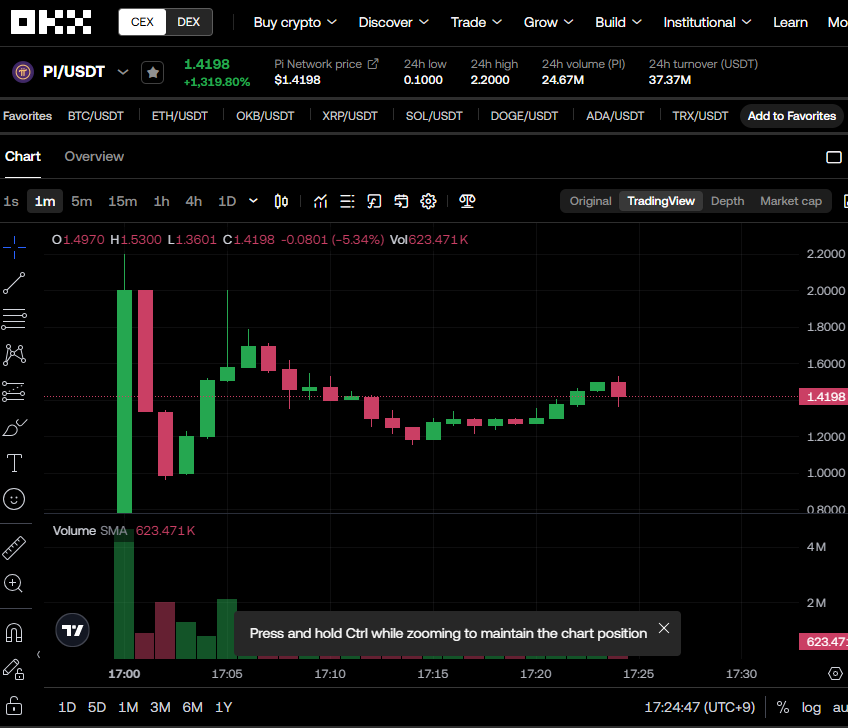Viewport: 848px width, 728px height.
Task: Open BTC/USDT favorite pair
Action: point(96,116)
